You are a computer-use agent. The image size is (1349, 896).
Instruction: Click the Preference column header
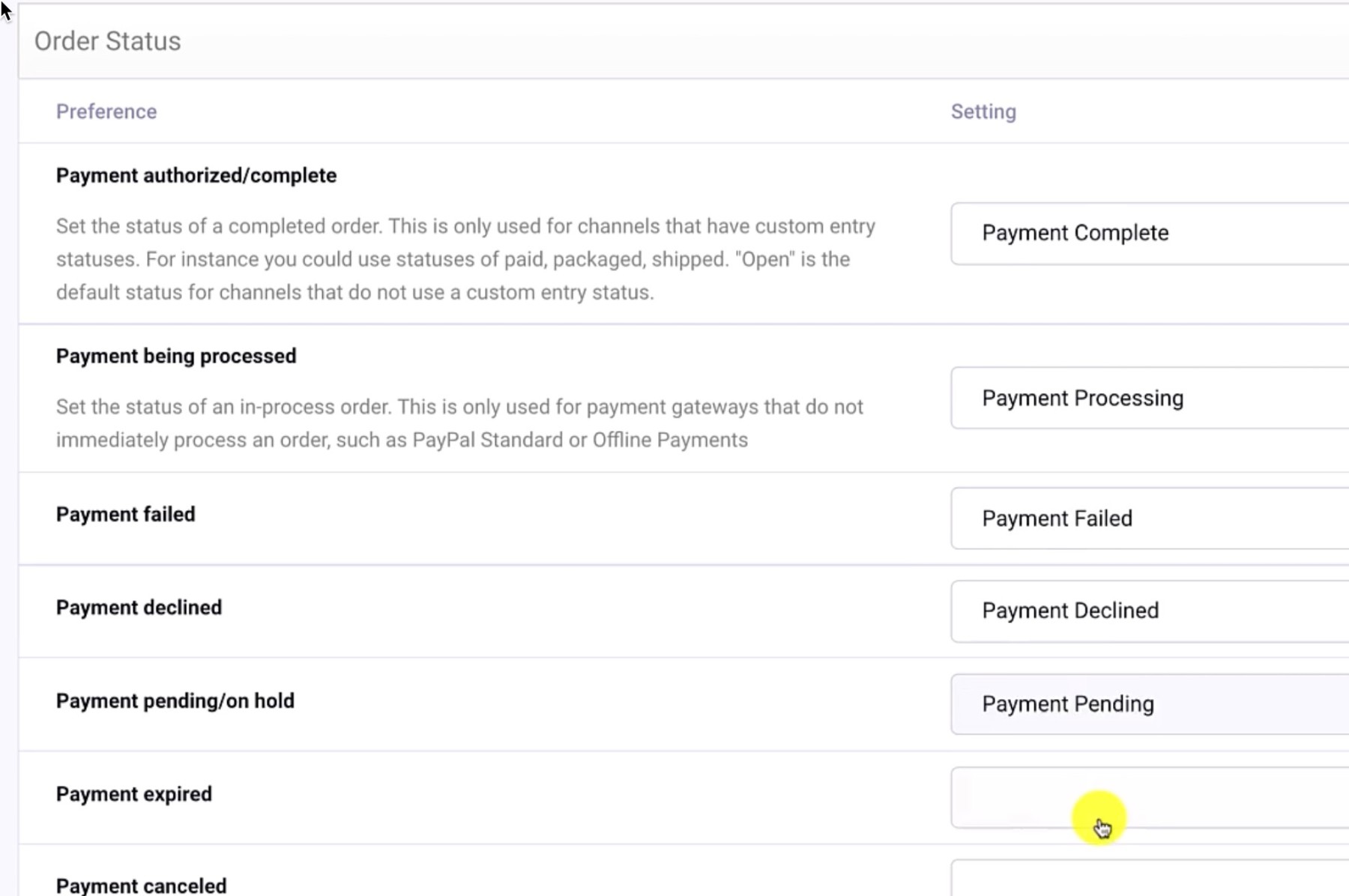(x=106, y=111)
